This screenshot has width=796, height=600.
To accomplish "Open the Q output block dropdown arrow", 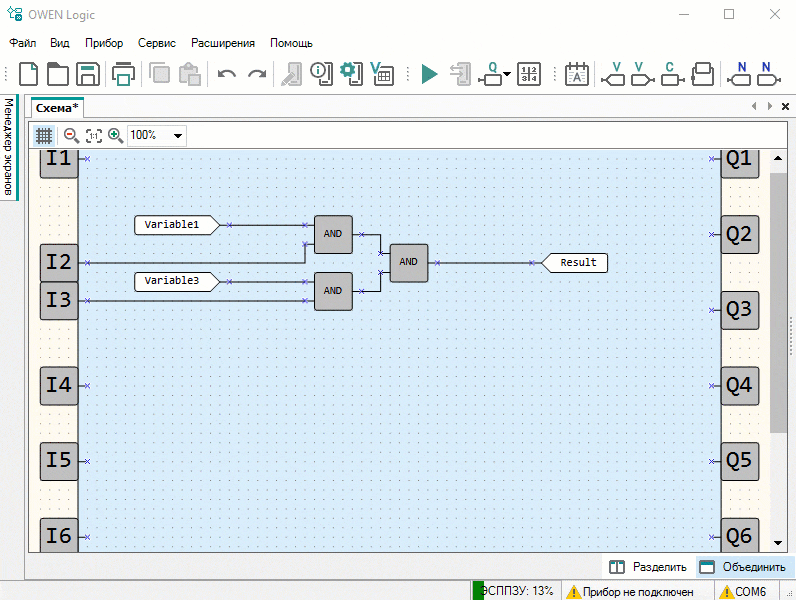I will (508, 75).
